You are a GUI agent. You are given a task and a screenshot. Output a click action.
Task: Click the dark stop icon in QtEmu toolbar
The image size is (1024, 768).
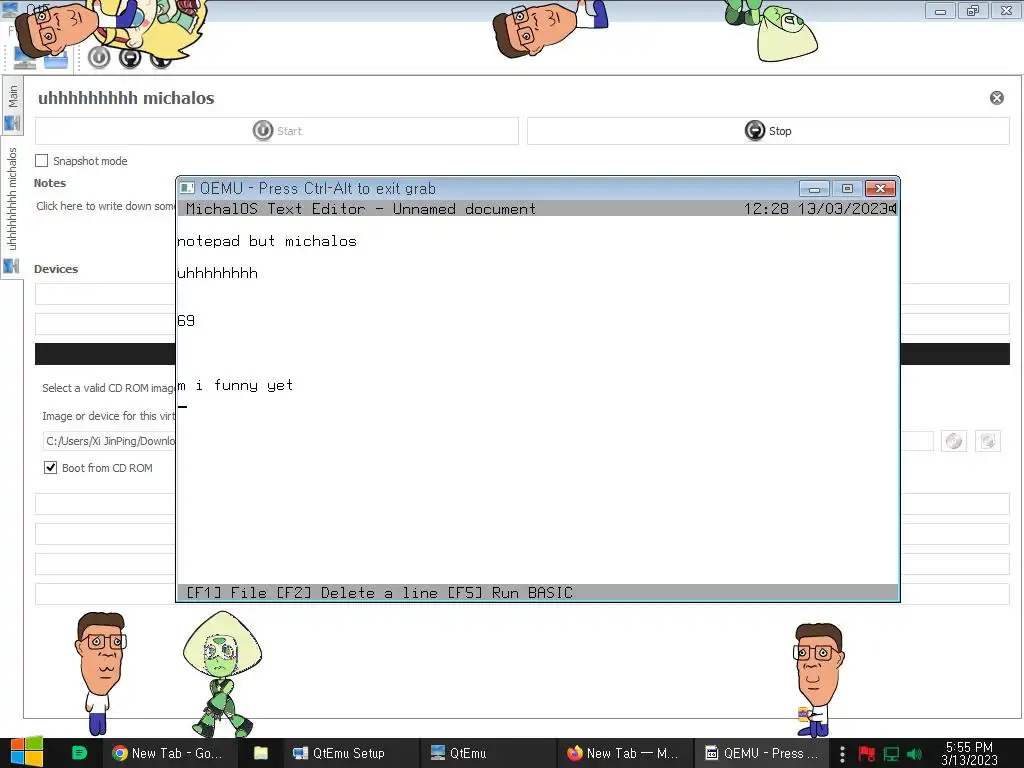tap(130, 57)
